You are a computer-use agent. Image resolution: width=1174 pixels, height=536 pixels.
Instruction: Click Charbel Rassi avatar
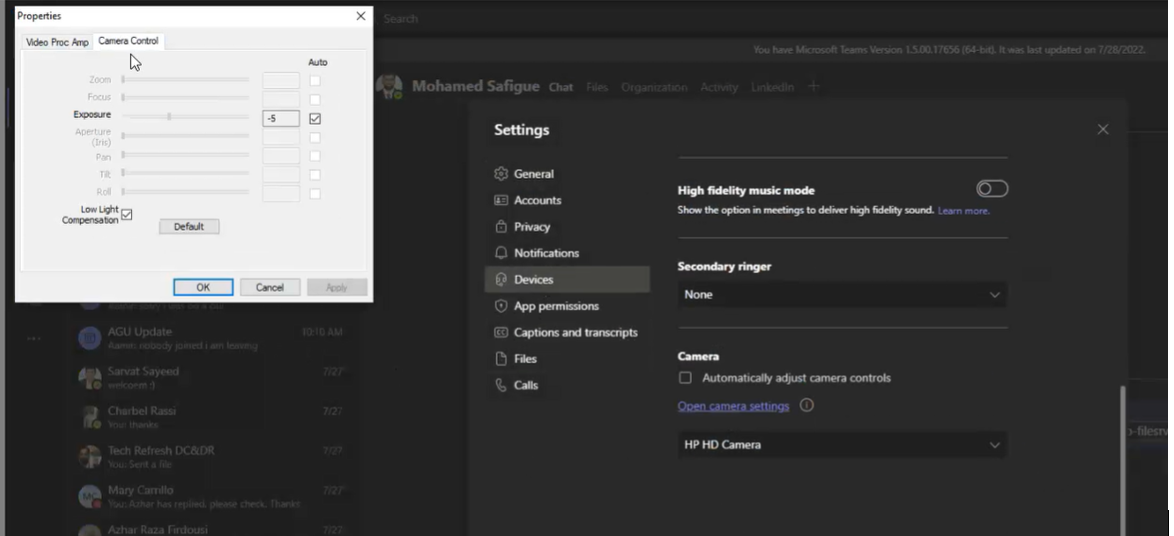click(x=90, y=418)
